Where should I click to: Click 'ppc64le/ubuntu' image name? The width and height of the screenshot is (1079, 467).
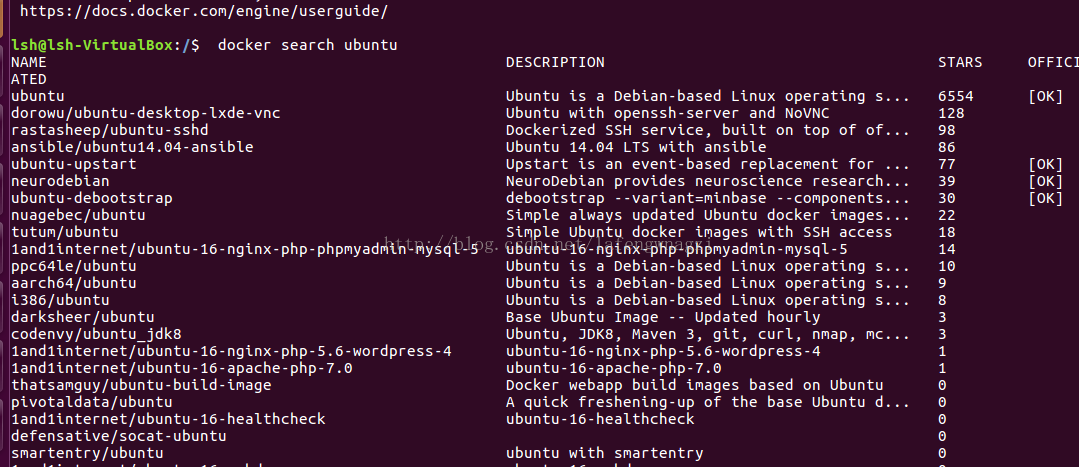point(74,266)
